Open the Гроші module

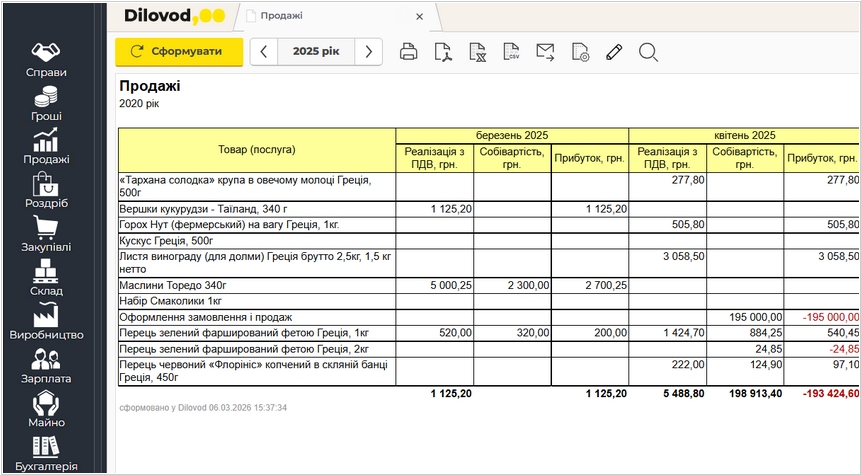46,104
